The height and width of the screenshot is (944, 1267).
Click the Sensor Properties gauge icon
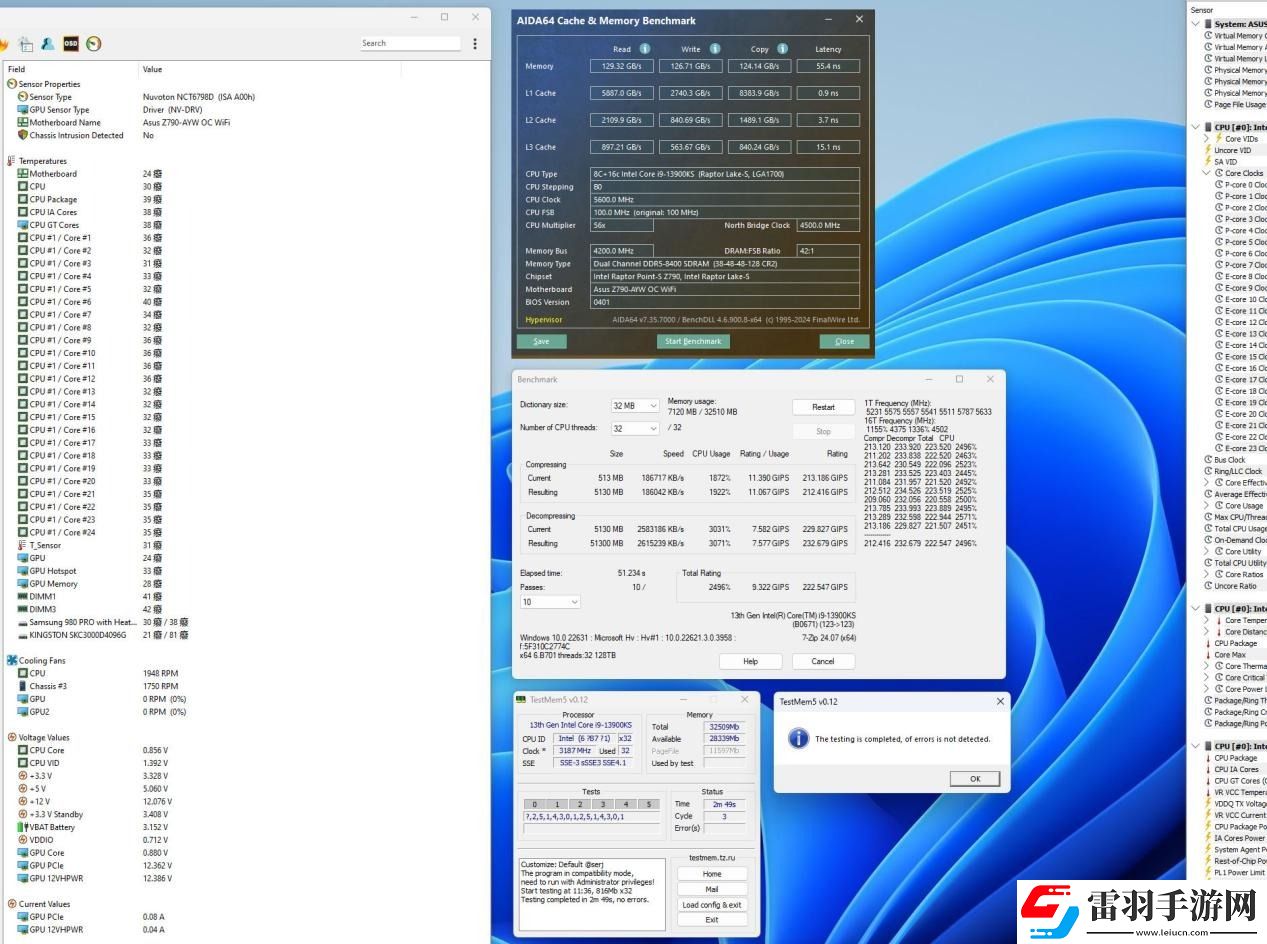12,84
